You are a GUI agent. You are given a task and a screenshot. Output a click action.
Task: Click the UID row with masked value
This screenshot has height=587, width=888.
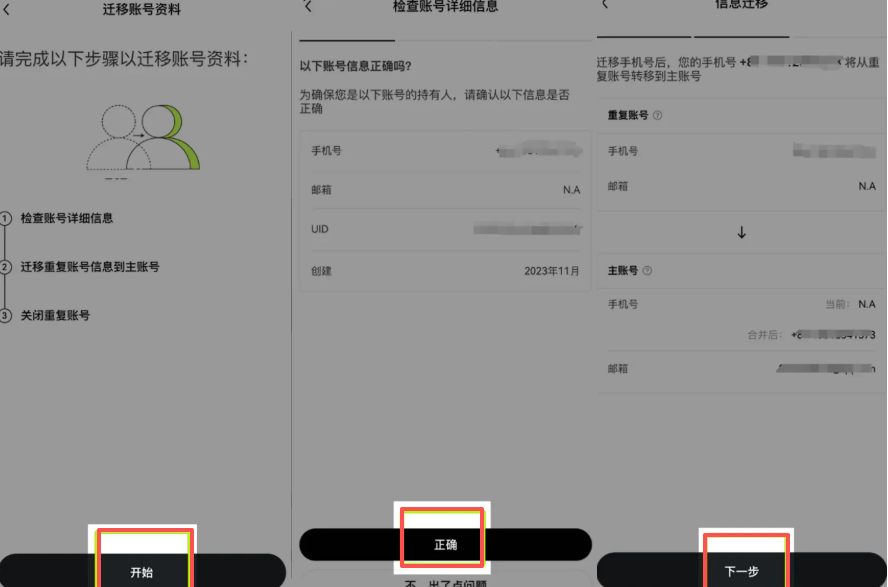coord(443,228)
